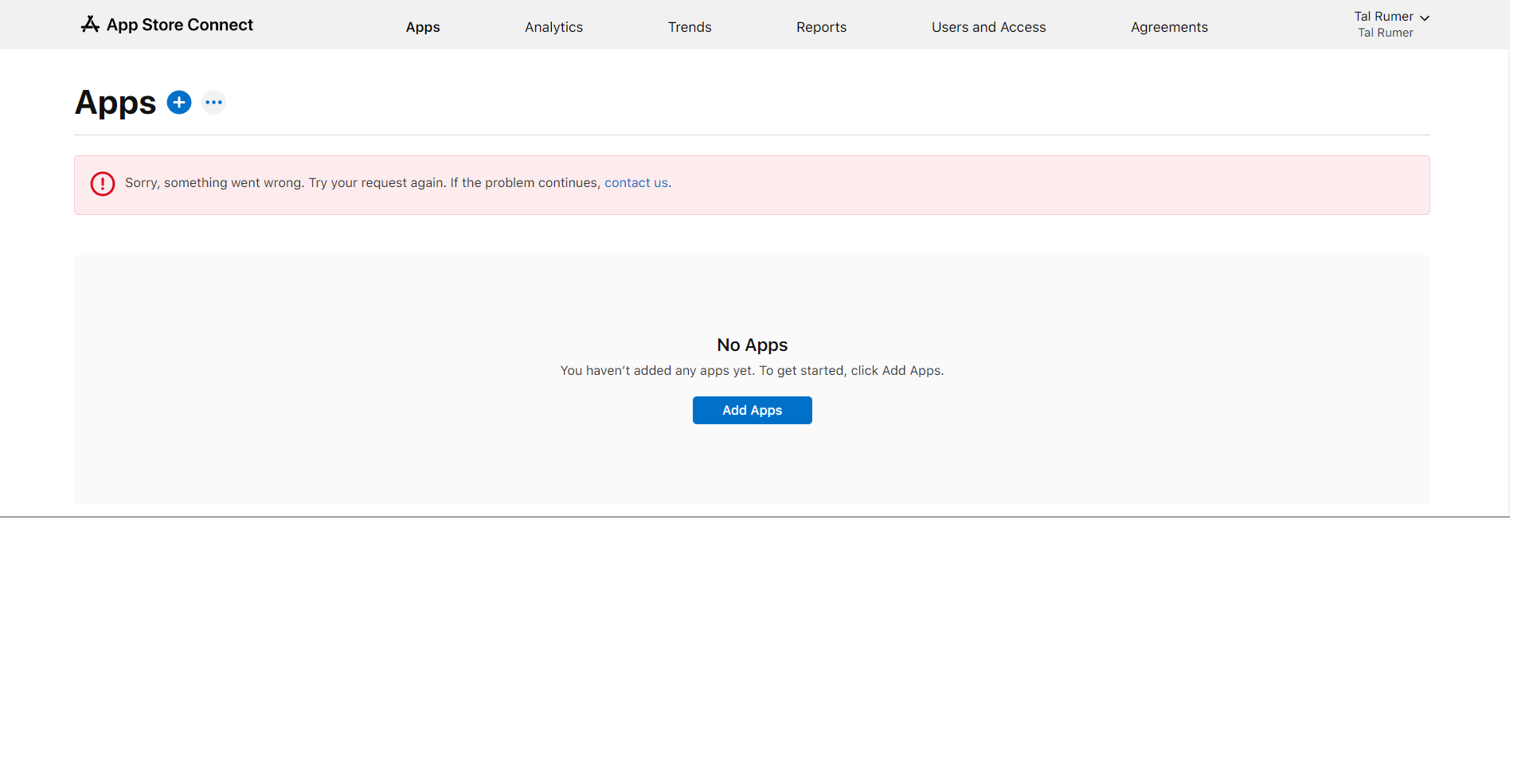The image size is (1521, 784).
Task: Click the App Store Connect title text
Action: [x=180, y=25]
